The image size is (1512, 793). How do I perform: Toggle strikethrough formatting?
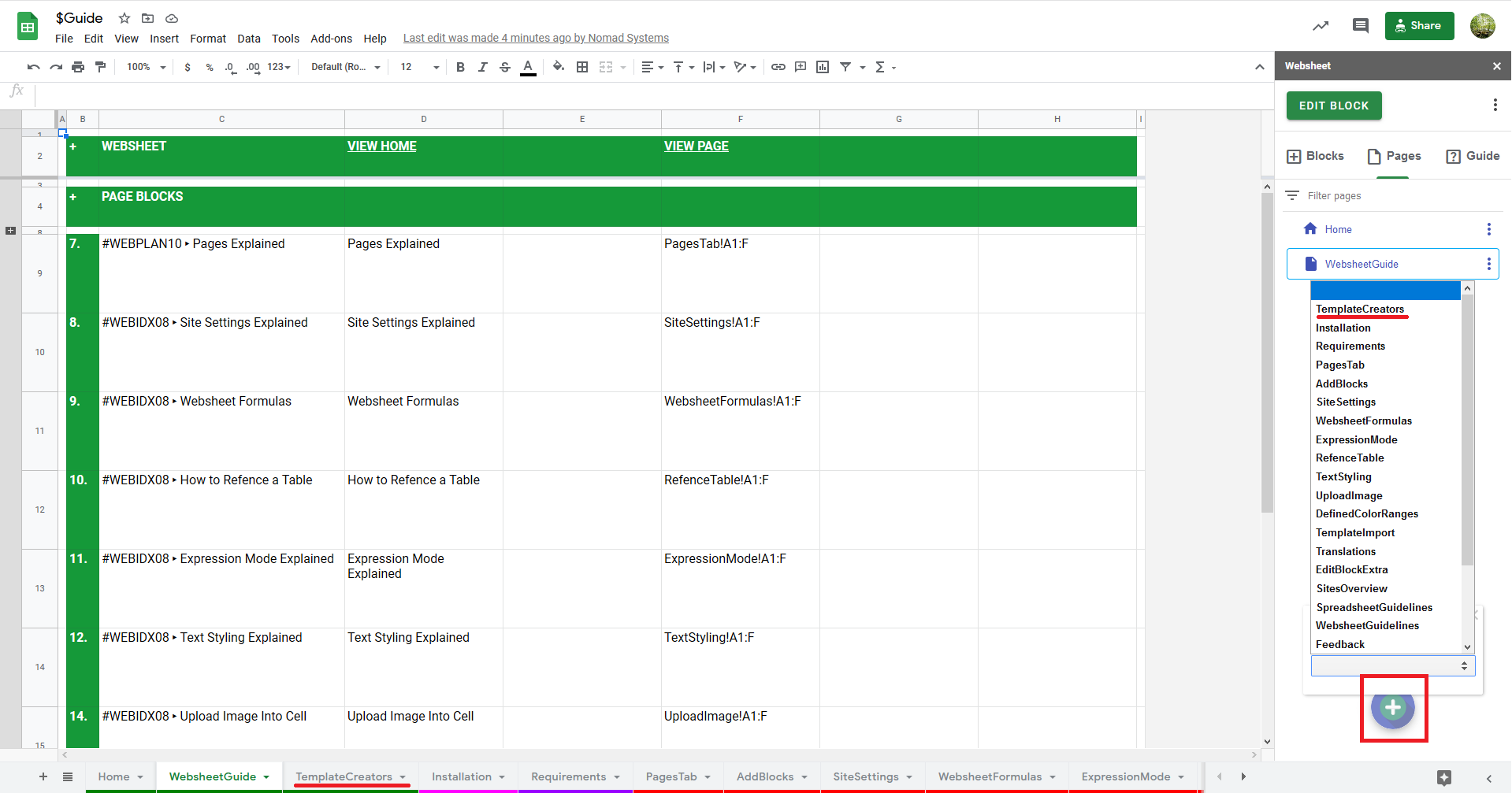pyautogui.click(x=505, y=67)
